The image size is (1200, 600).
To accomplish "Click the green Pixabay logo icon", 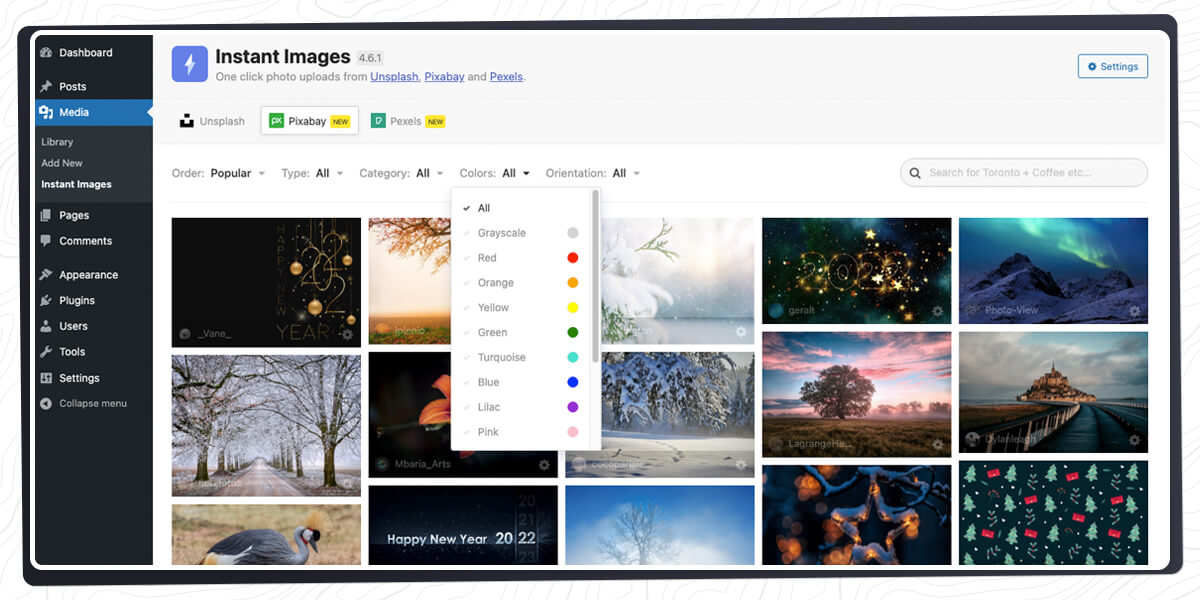I will [x=276, y=121].
